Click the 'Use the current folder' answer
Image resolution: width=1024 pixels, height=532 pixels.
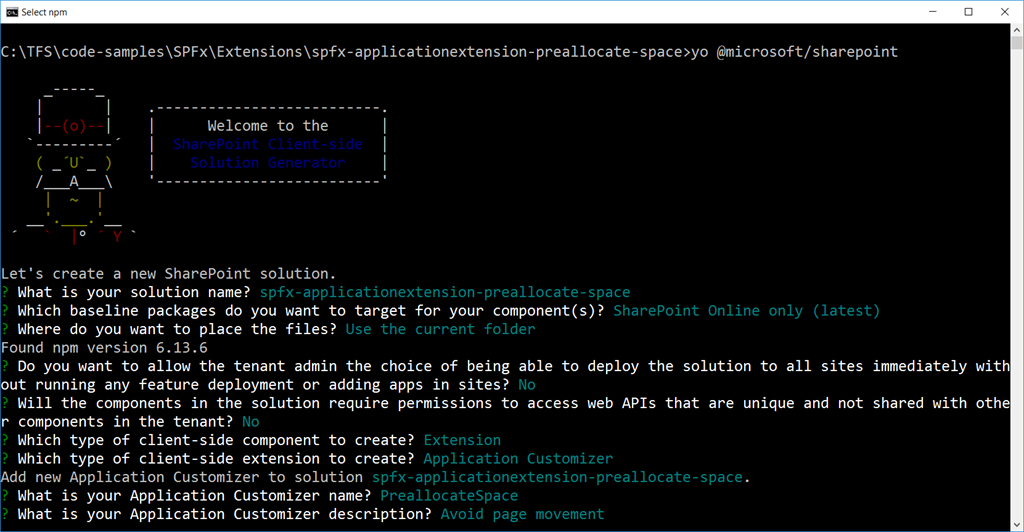click(440, 329)
